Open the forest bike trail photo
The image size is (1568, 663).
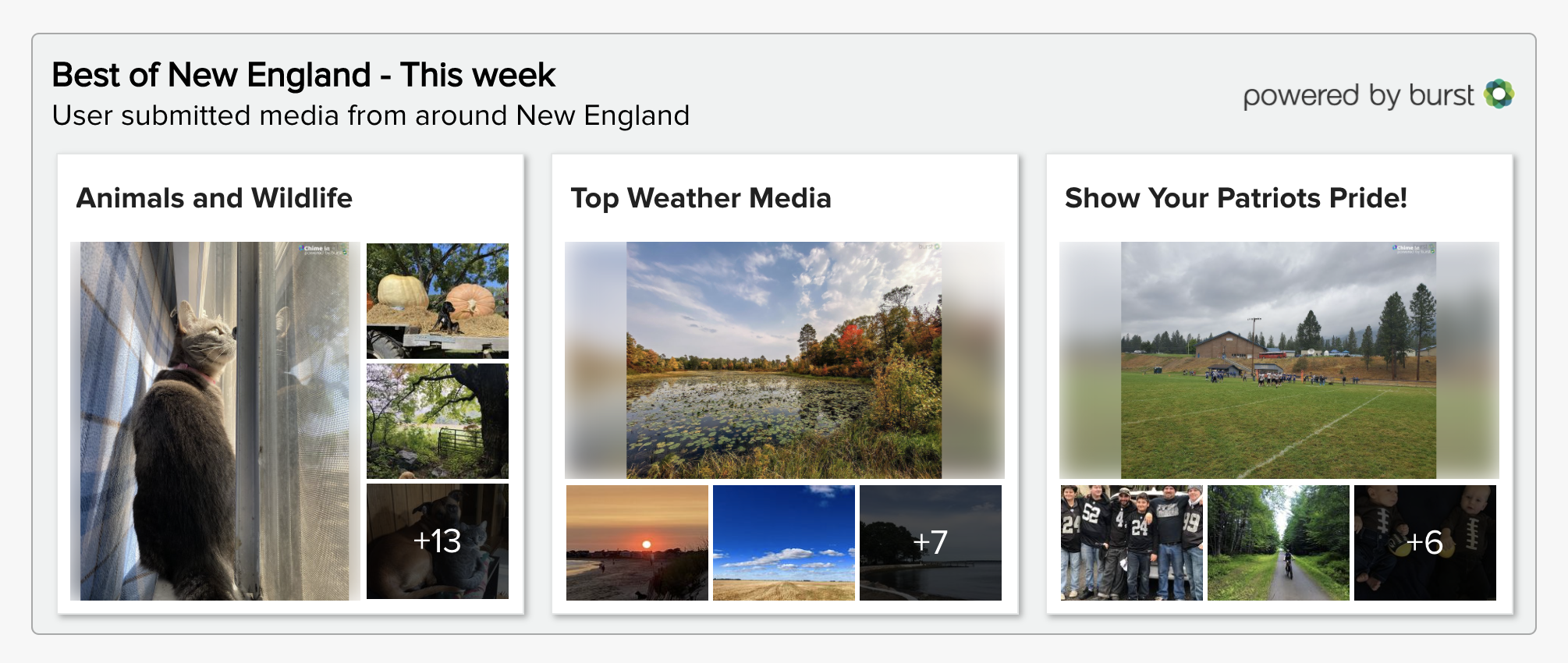point(1279,543)
